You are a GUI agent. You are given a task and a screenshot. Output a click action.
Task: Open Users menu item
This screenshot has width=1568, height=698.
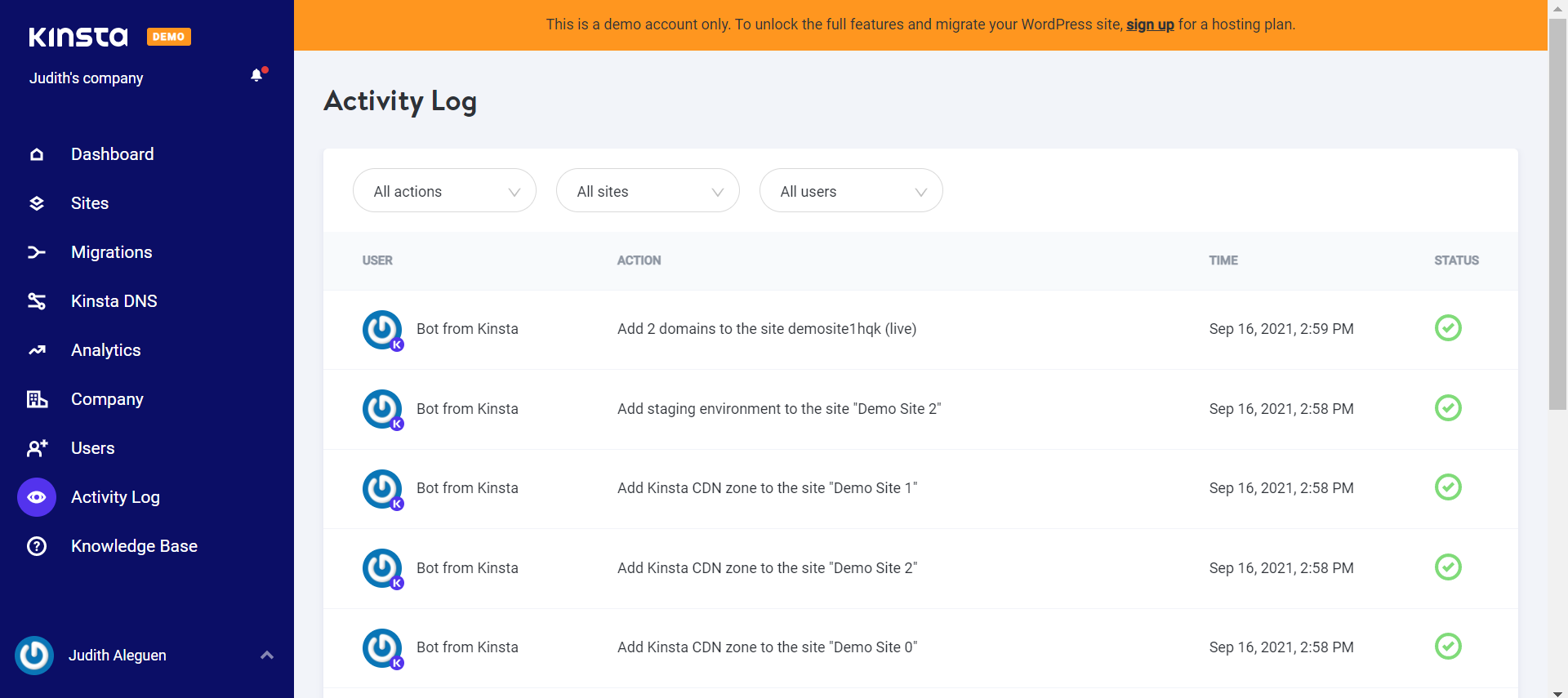pyautogui.click(x=93, y=448)
